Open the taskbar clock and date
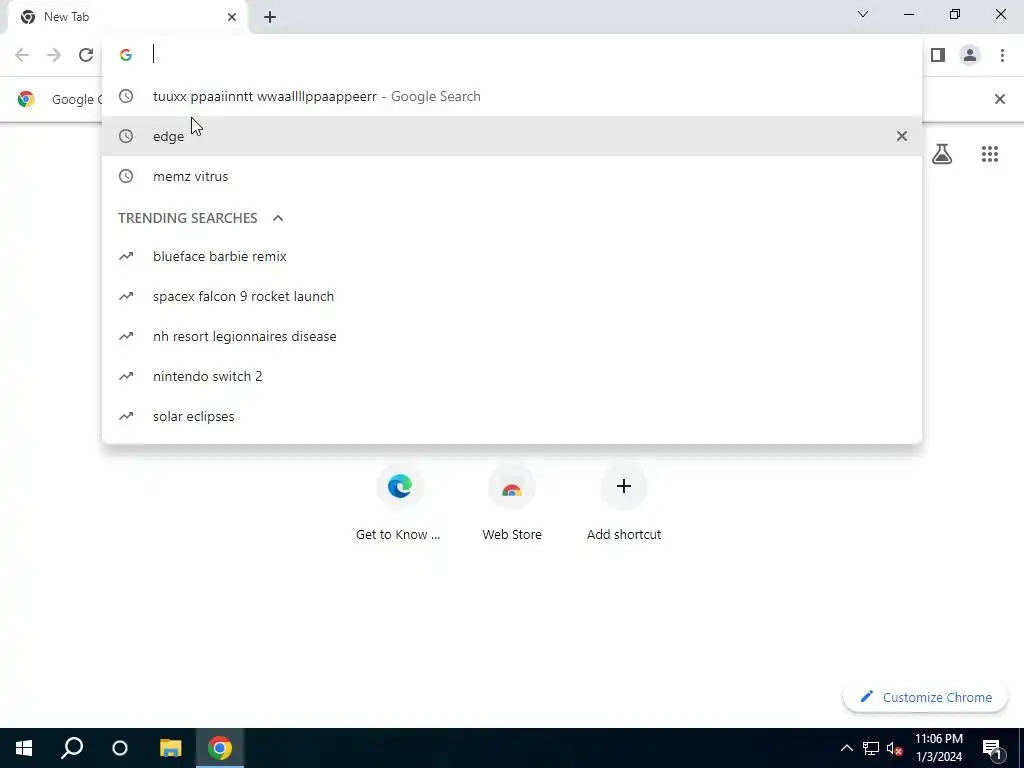The image size is (1024, 768). [938, 748]
